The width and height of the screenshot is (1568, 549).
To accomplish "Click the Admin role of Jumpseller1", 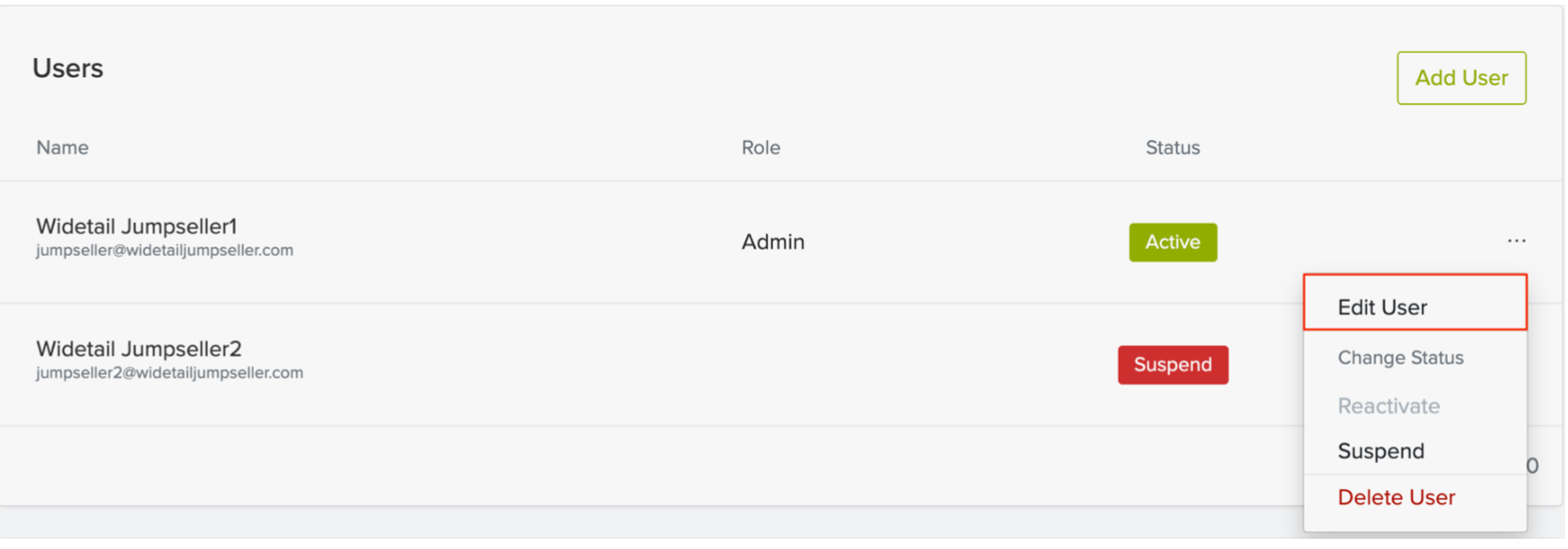I will (773, 243).
